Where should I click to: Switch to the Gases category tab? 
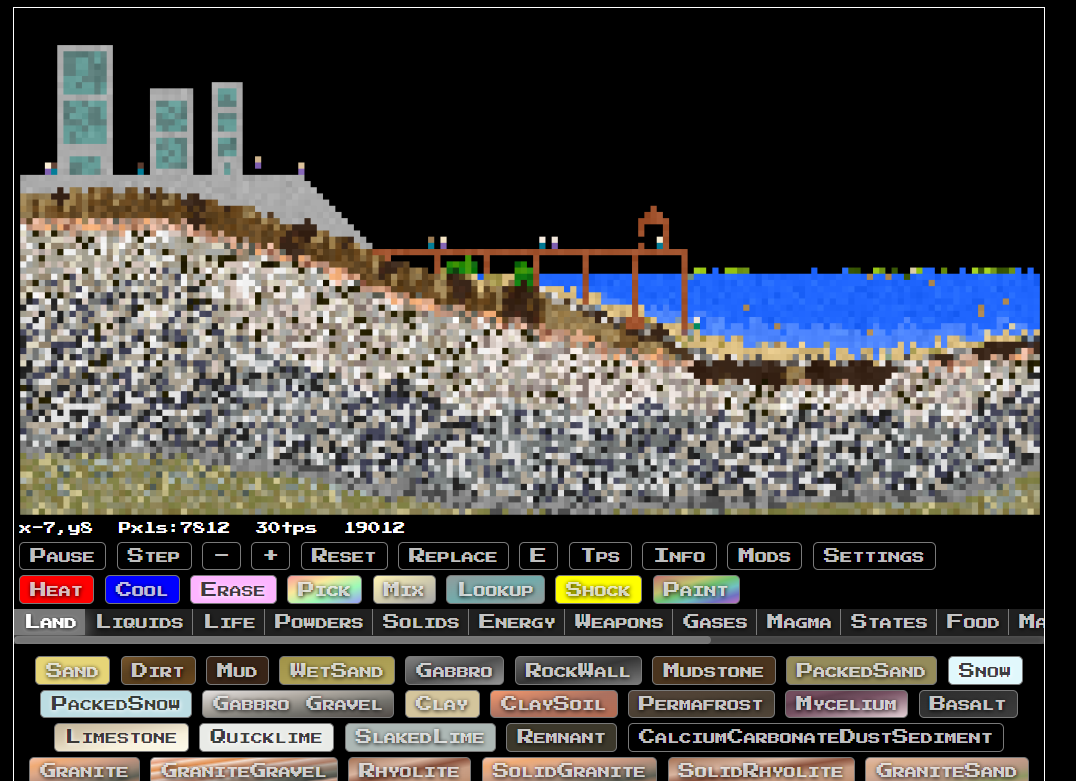[714, 622]
